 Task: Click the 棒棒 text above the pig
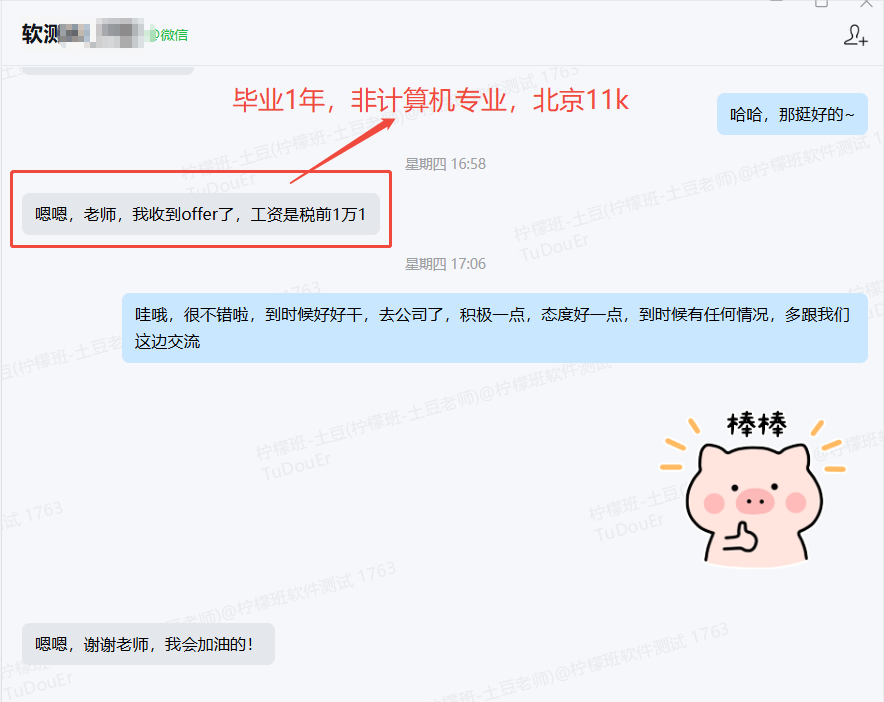pos(757,425)
